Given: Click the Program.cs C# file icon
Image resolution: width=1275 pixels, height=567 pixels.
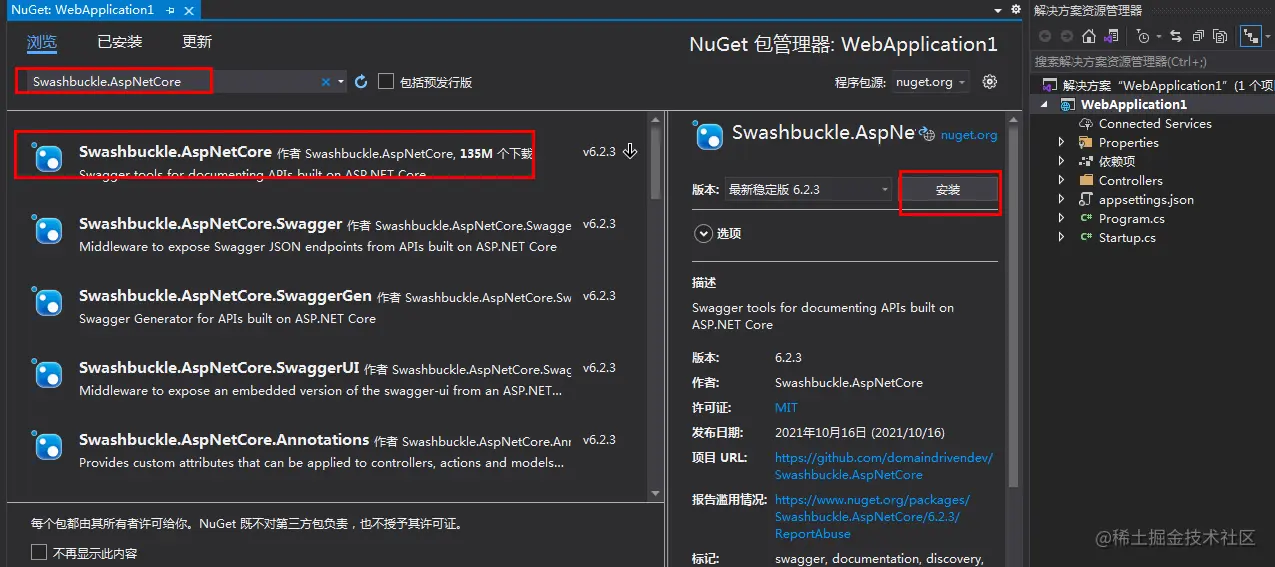Looking at the screenshot, I should (x=1086, y=219).
